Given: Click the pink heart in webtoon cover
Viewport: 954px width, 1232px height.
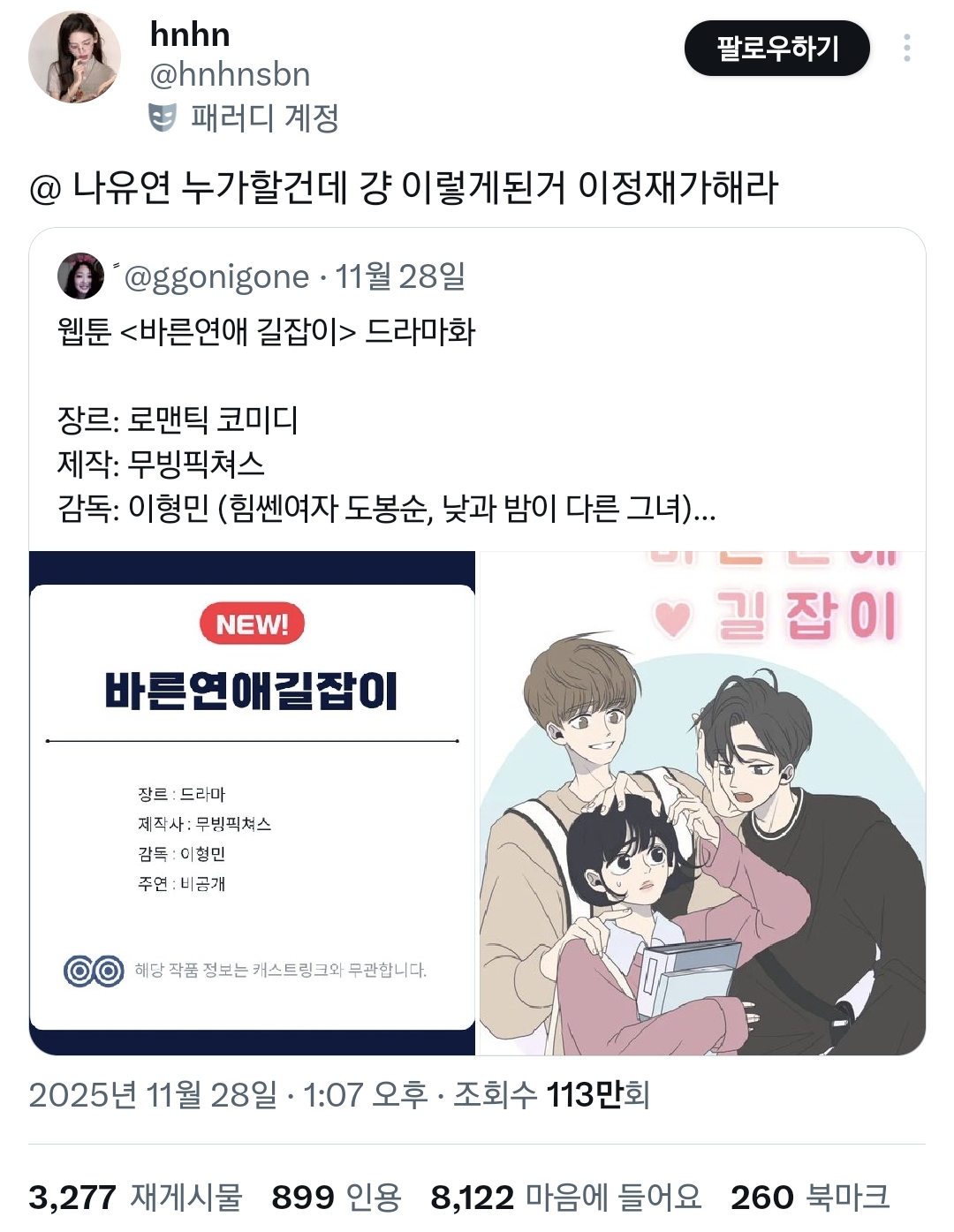Looking at the screenshot, I should 673,618.
